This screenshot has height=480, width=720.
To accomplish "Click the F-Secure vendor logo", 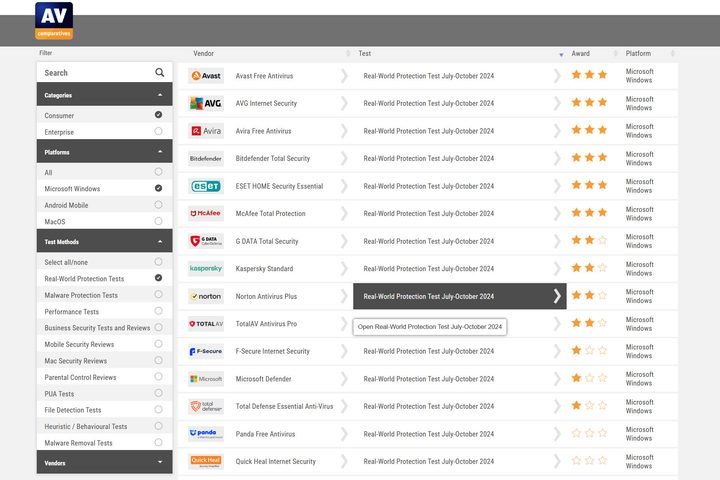I will 206,351.
